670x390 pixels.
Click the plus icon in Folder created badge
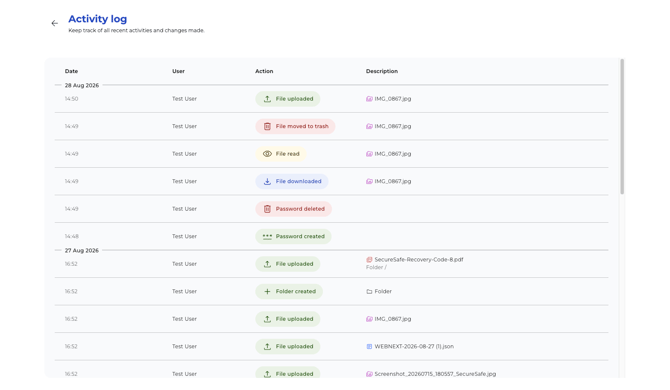[x=267, y=291]
